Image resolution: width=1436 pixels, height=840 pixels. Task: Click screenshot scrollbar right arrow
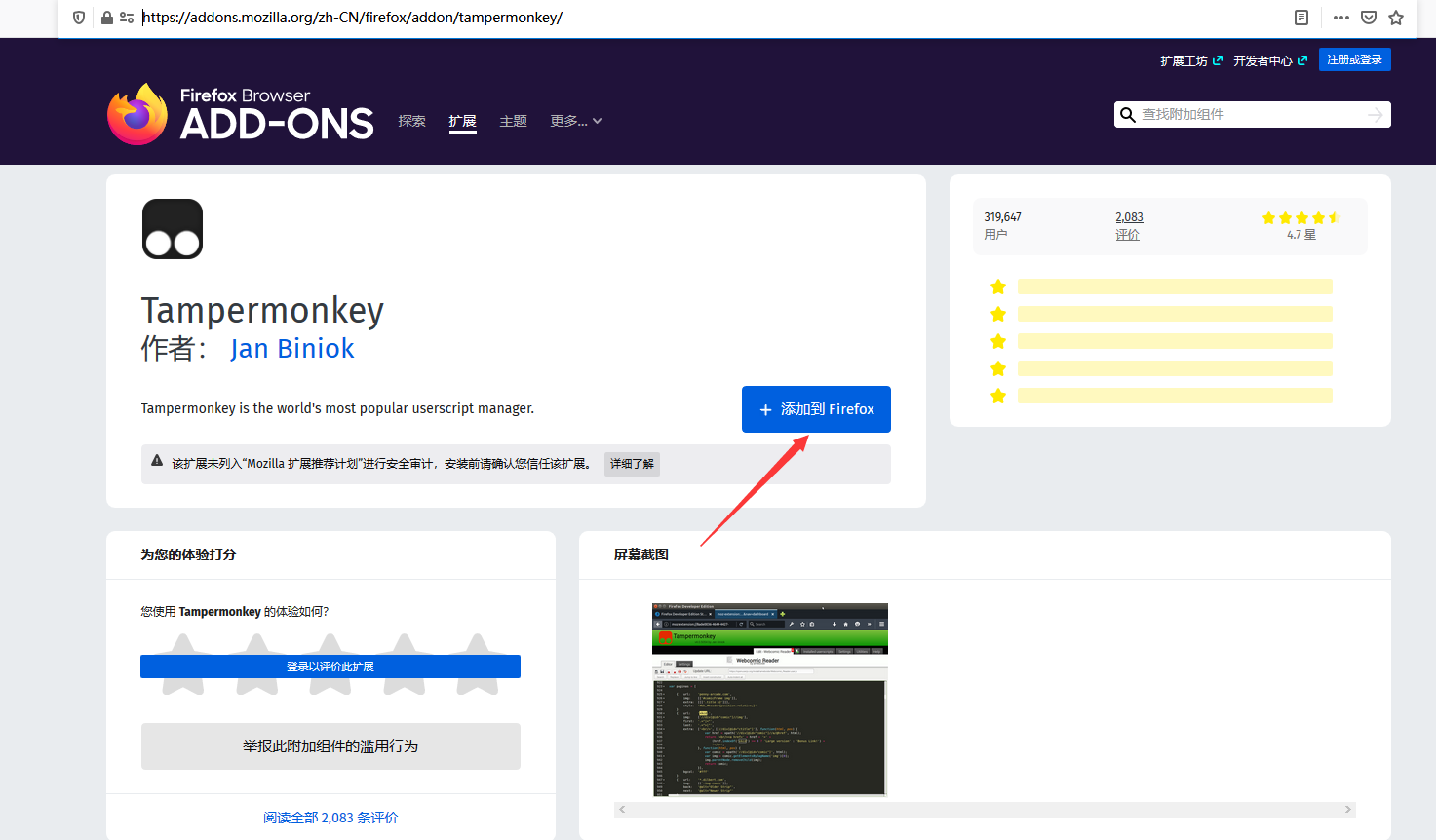click(x=1348, y=810)
